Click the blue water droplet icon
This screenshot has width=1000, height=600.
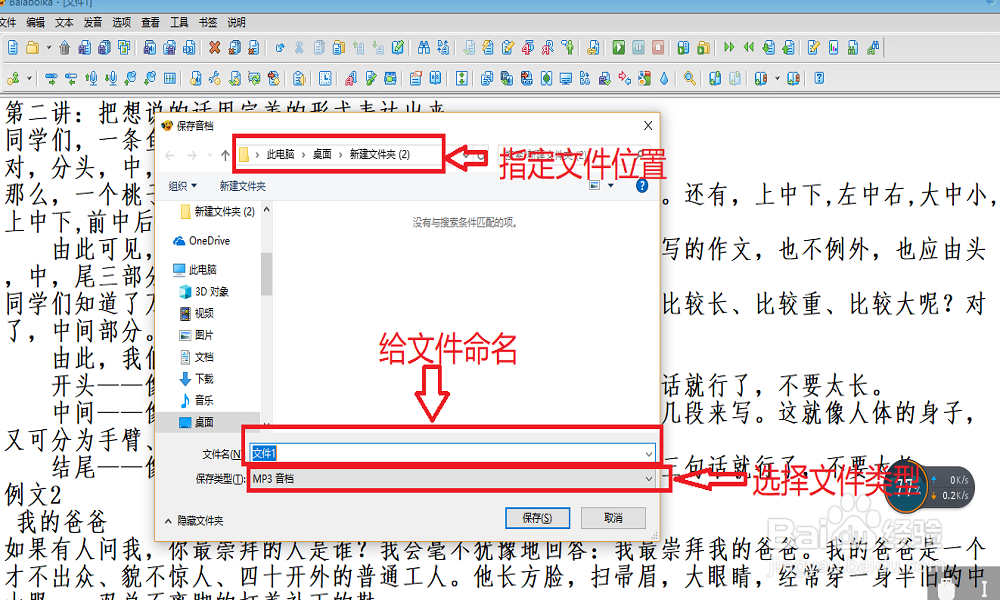[x=665, y=78]
